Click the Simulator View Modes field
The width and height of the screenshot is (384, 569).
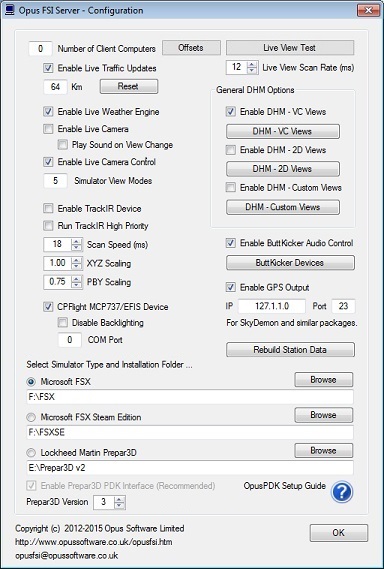55,180
